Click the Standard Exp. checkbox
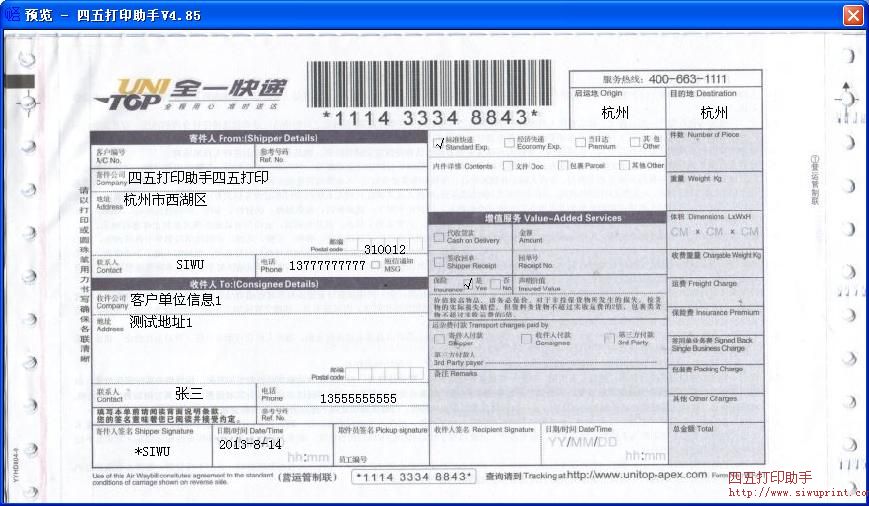This screenshot has height=506, width=869. point(439,144)
